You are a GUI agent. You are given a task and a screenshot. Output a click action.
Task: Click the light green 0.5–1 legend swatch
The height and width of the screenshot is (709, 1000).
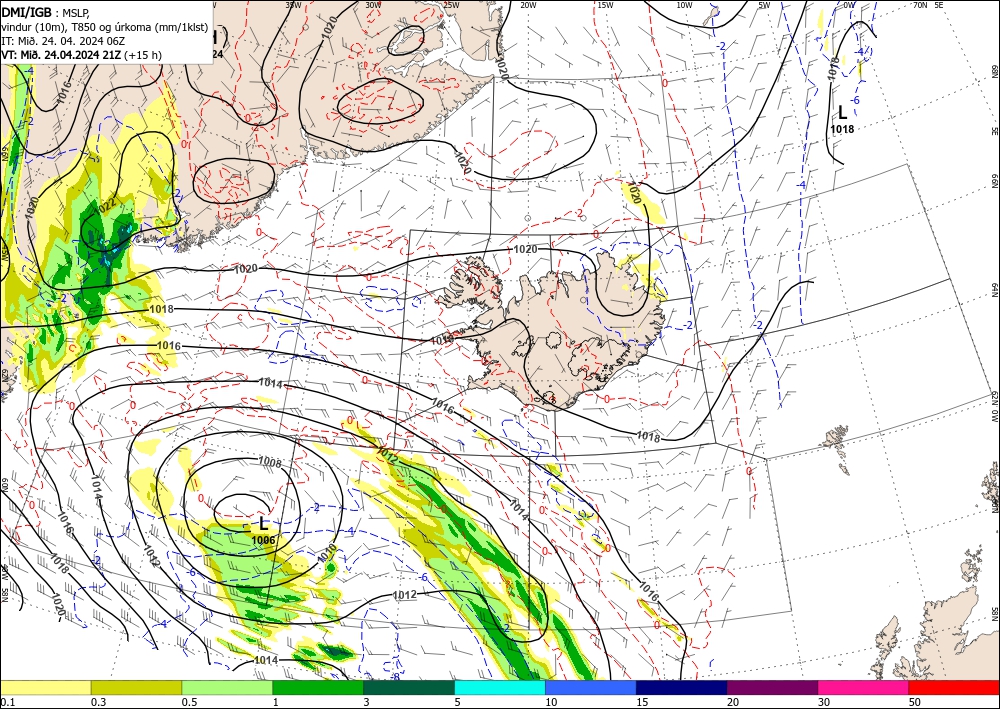coord(227,687)
